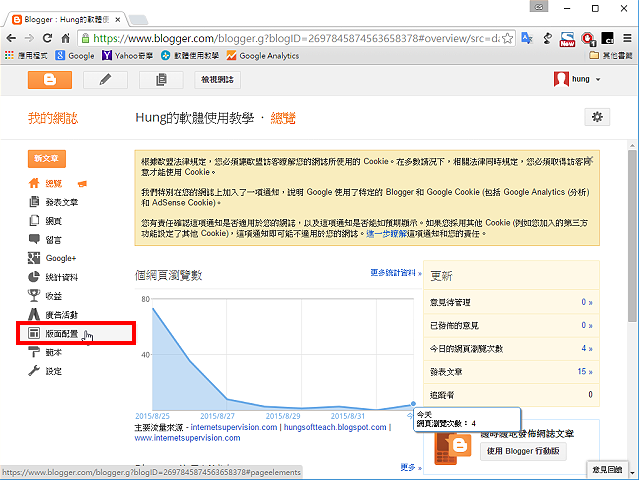Image resolution: width=640 pixels, height=481 pixels.
Task: Open the Chrome hamburger menu
Action: point(627,38)
